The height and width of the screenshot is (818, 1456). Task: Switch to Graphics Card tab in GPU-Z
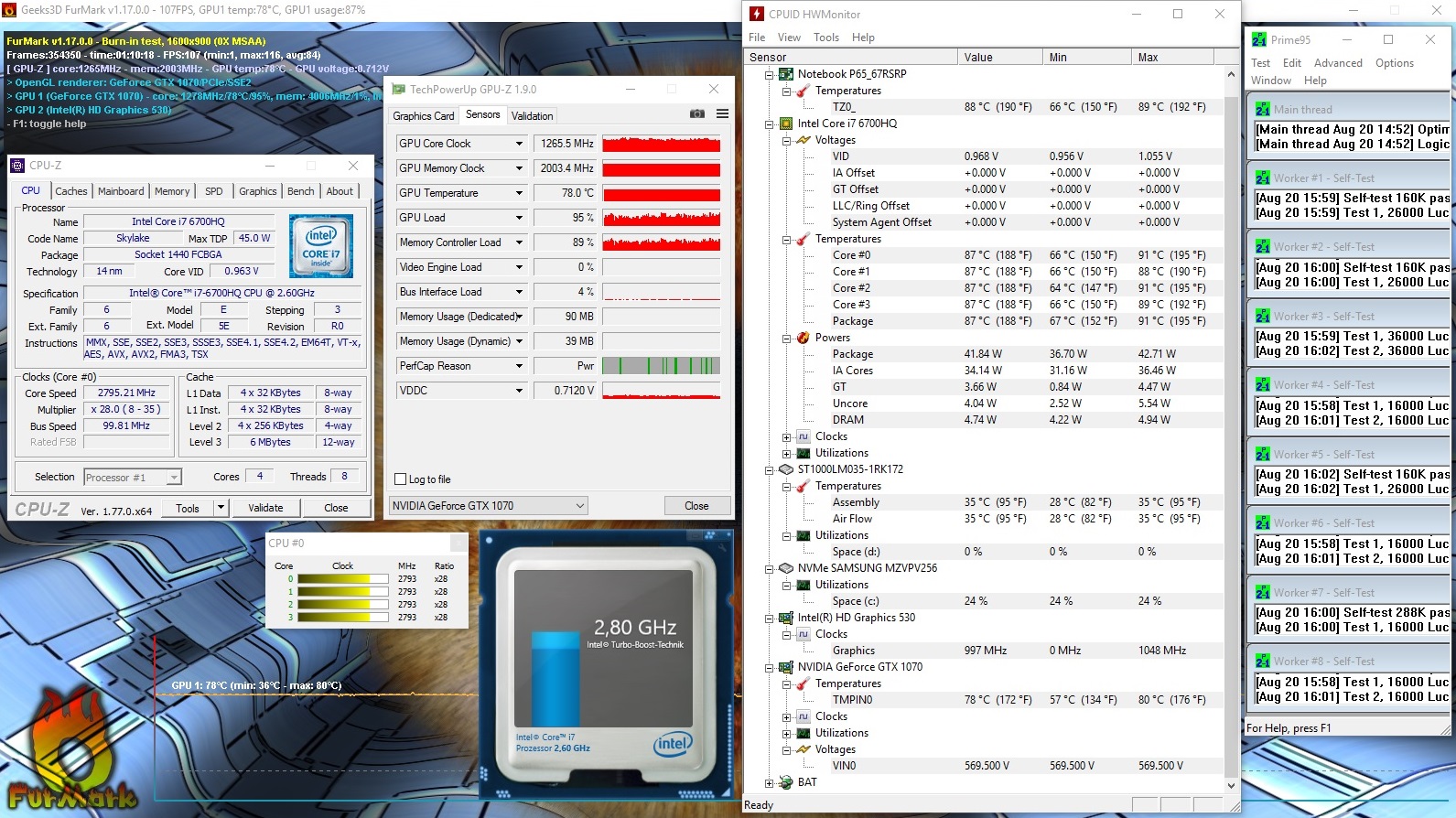(x=423, y=116)
